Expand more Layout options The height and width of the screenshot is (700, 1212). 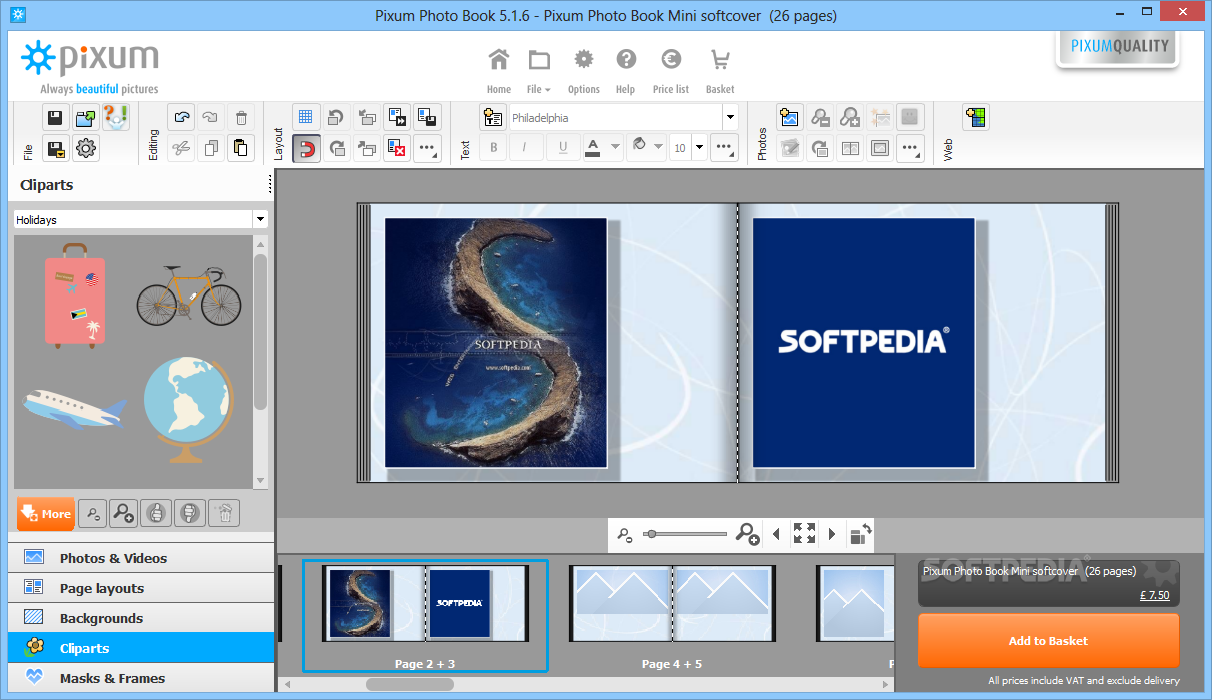pos(427,149)
